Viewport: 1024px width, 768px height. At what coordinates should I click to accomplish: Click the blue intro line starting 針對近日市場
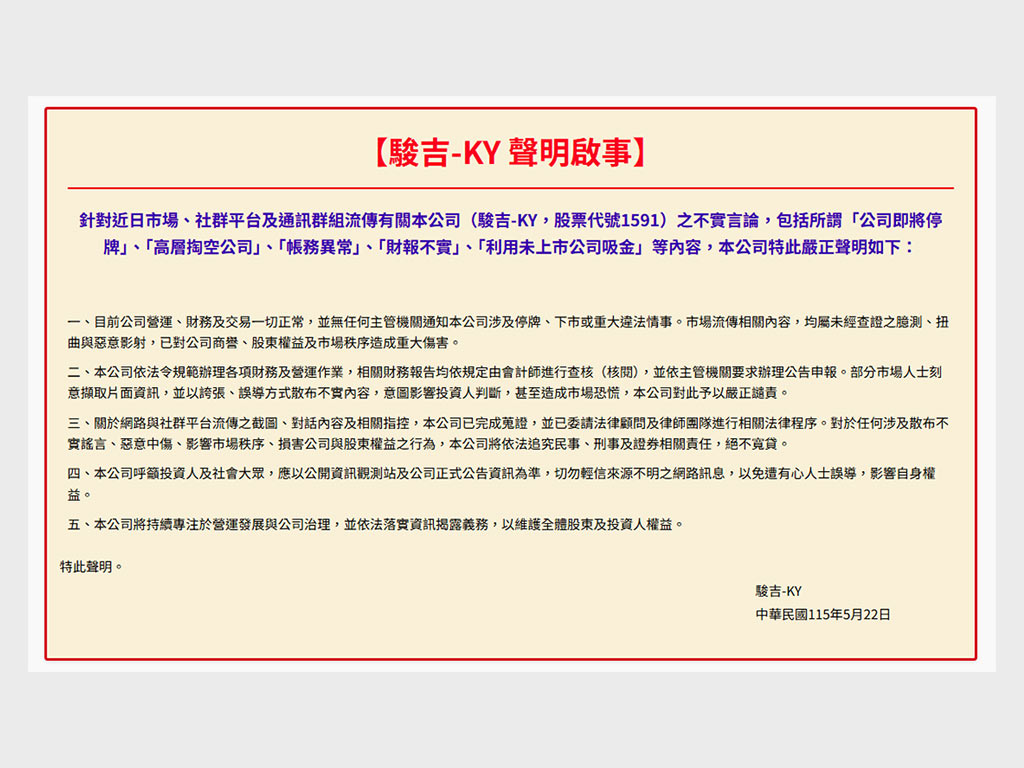point(511,221)
